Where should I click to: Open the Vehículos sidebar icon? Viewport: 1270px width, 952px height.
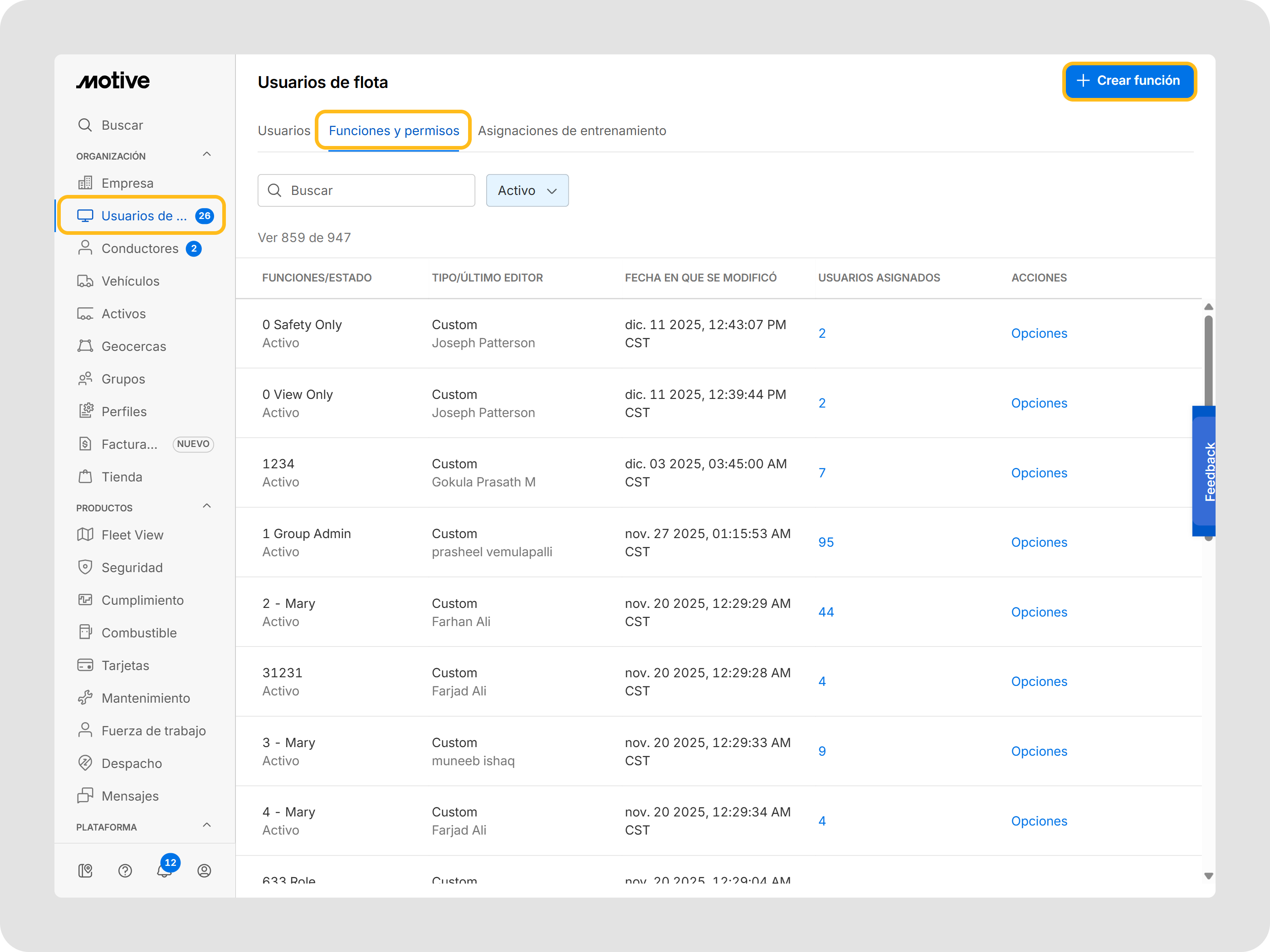(85, 281)
